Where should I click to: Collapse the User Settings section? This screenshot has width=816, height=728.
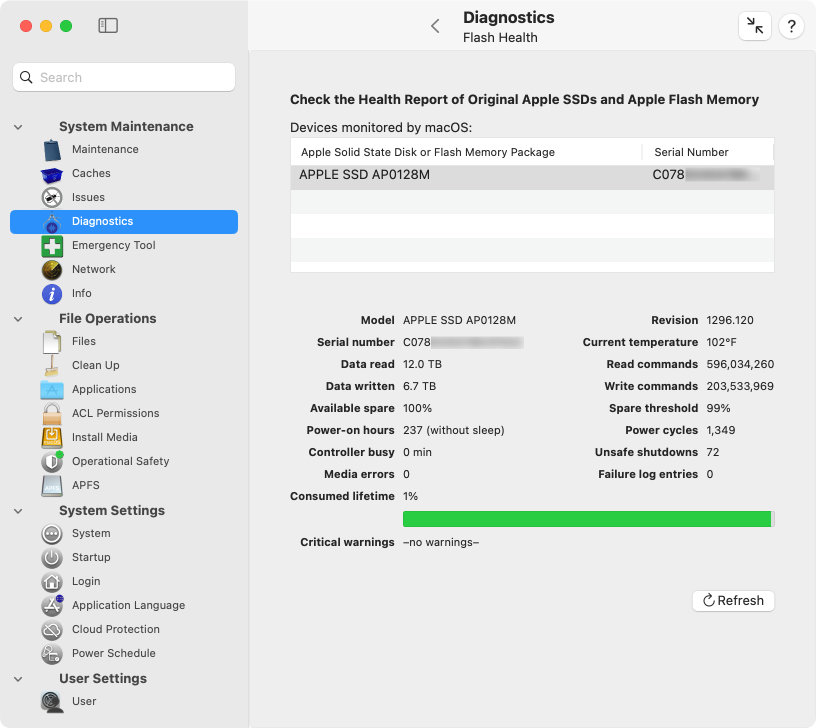coord(18,679)
